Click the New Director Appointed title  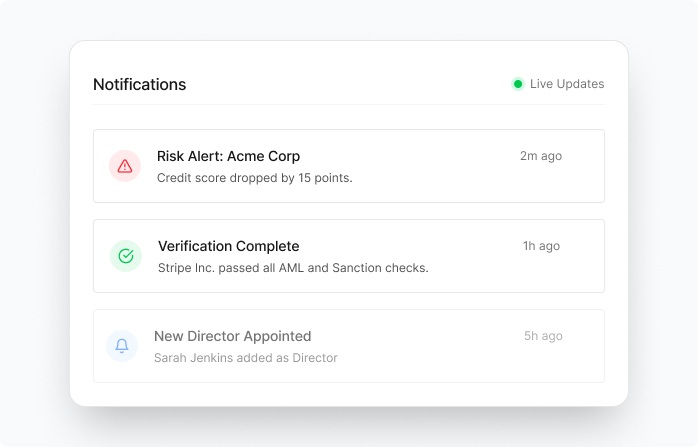click(232, 336)
